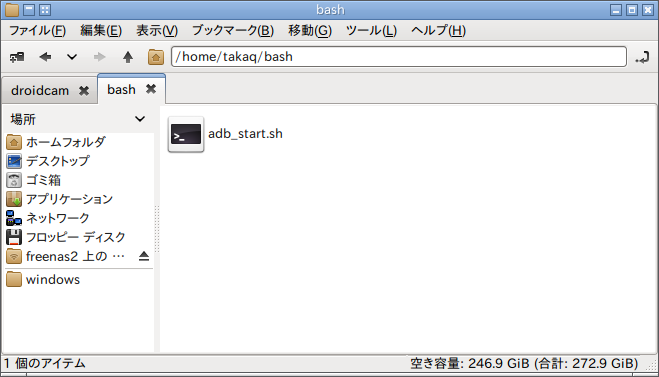Close the droidcam tab
The width and height of the screenshot is (659, 377).
click(x=84, y=90)
